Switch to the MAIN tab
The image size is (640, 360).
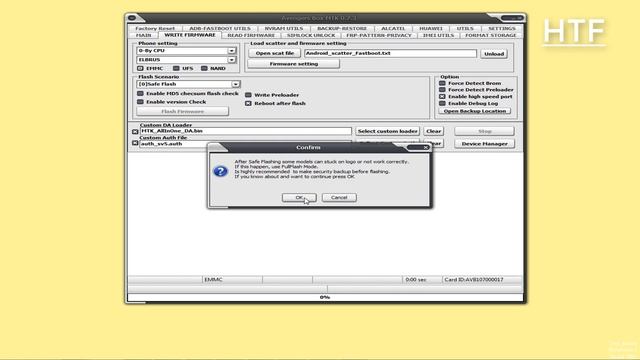pyautogui.click(x=143, y=36)
